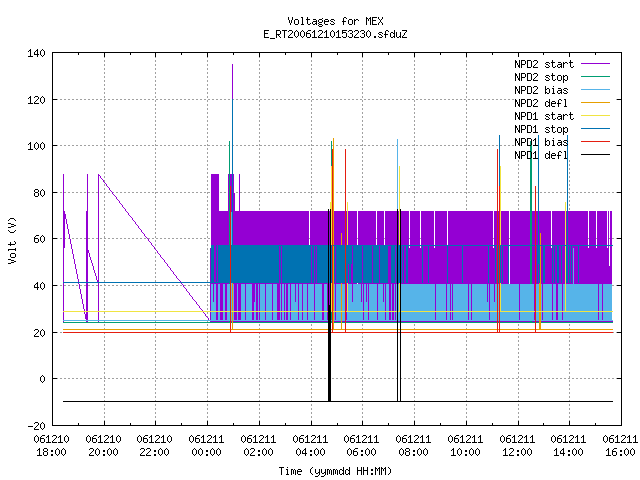This screenshot has width=640, height=480.
Task: Click the 'NPD1 stop' legend label
Action: point(541,129)
